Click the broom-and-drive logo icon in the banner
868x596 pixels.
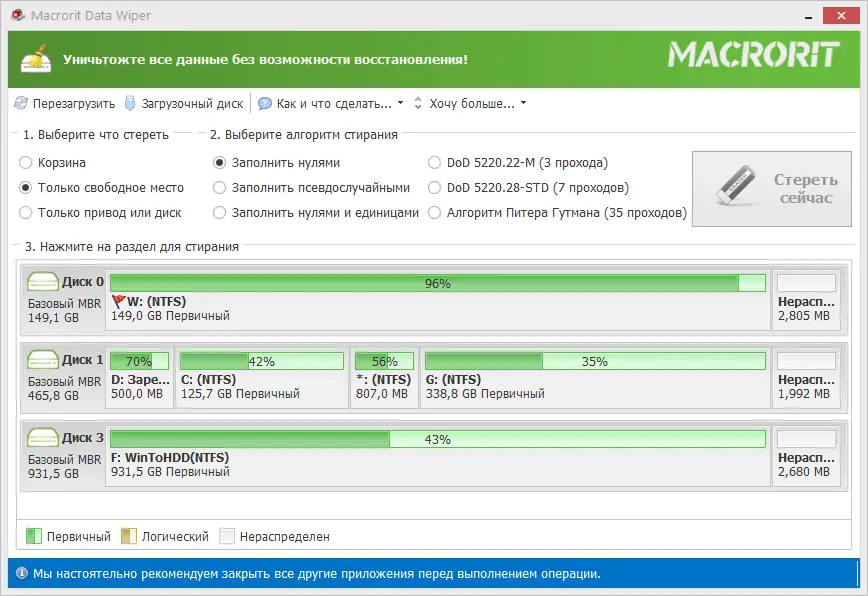point(36,59)
